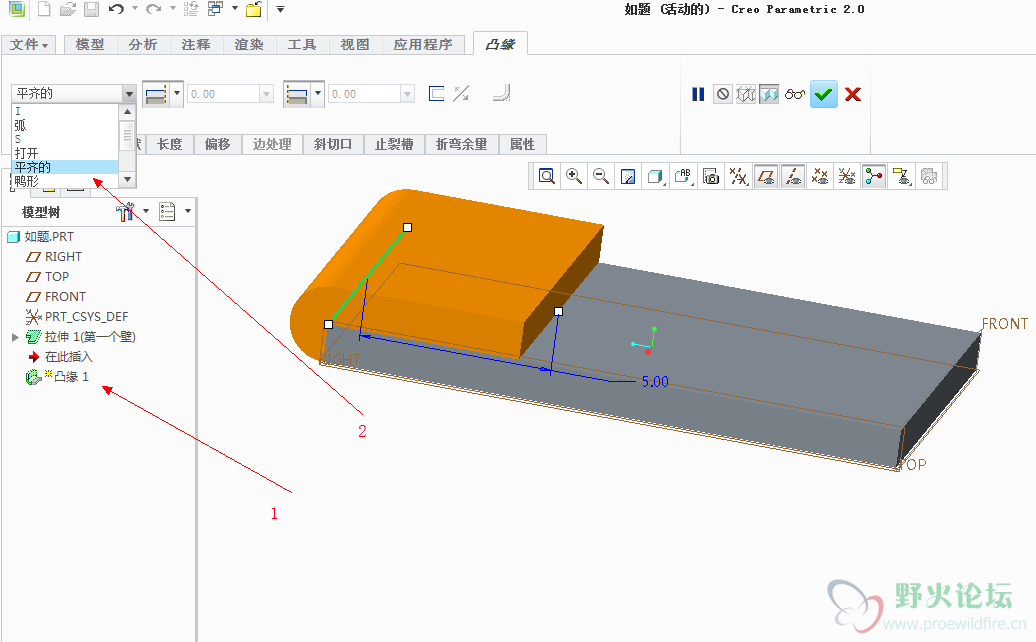Toggle the attached preview icon
1036x642 pixels.
[x=769, y=94]
